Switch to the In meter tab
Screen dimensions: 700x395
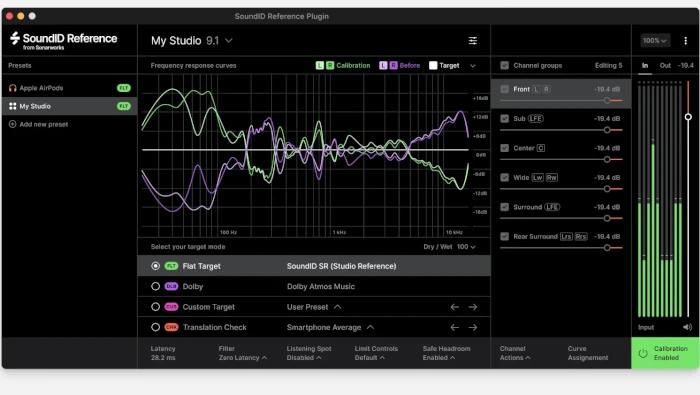[645, 66]
